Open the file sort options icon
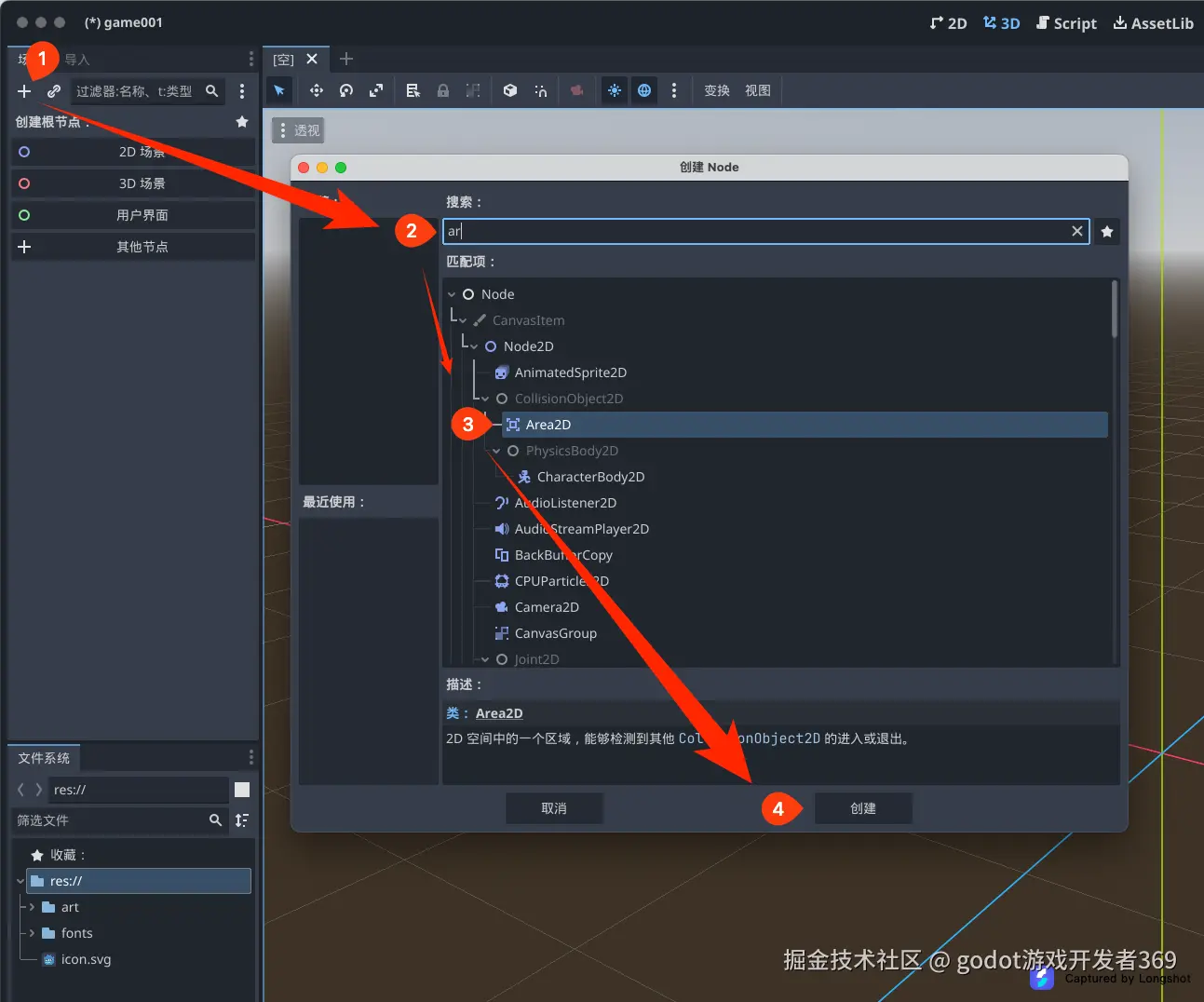Image resolution: width=1204 pixels, height=1002 pixels. click(242, 820)
